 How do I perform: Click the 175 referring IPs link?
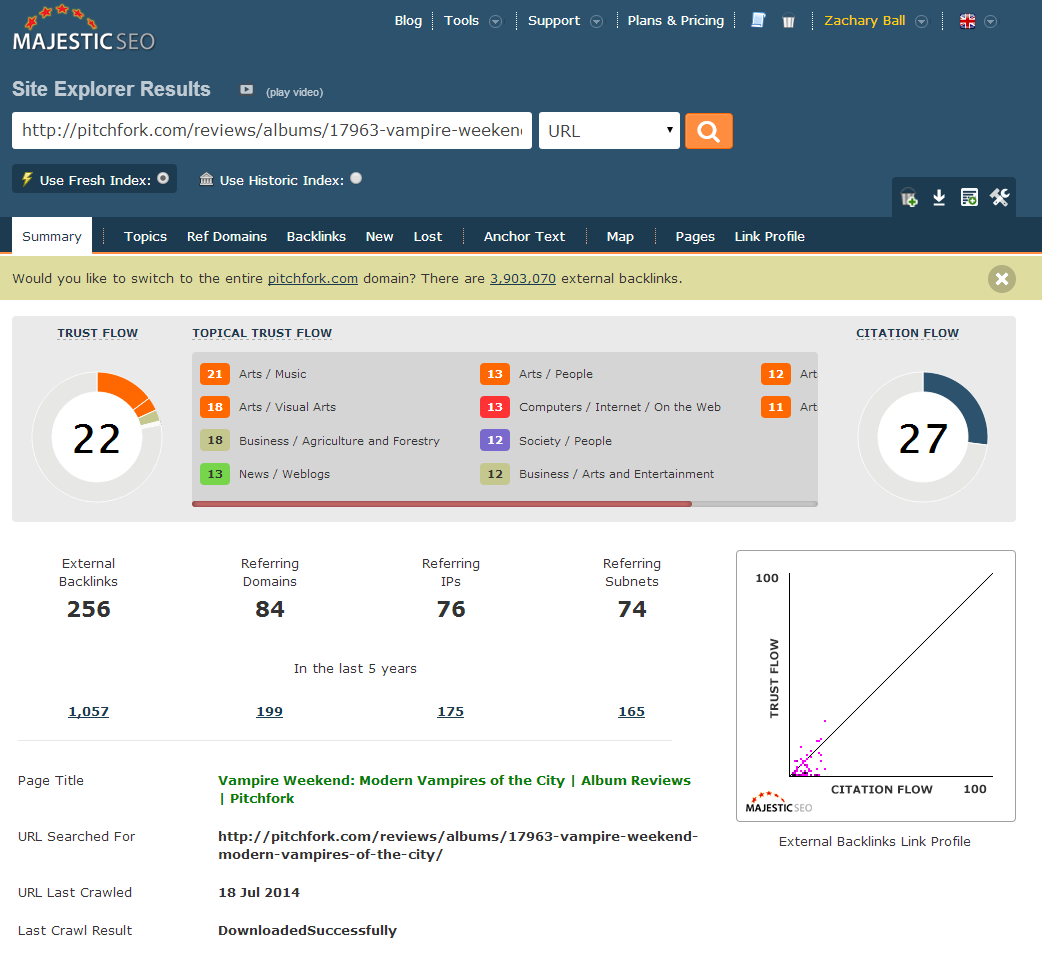tap(451, 712)
